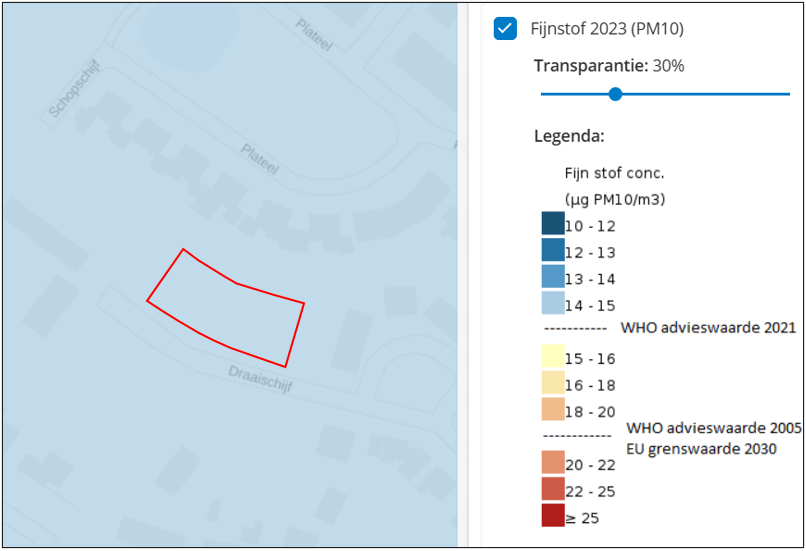The width and height of the screenshot is (806, 551).
Task: Click the ≥ 25 dark red swatch
Action: pos(553,515)
